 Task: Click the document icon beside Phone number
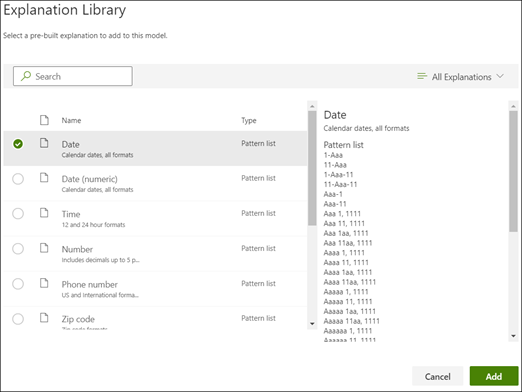point(44,283)
